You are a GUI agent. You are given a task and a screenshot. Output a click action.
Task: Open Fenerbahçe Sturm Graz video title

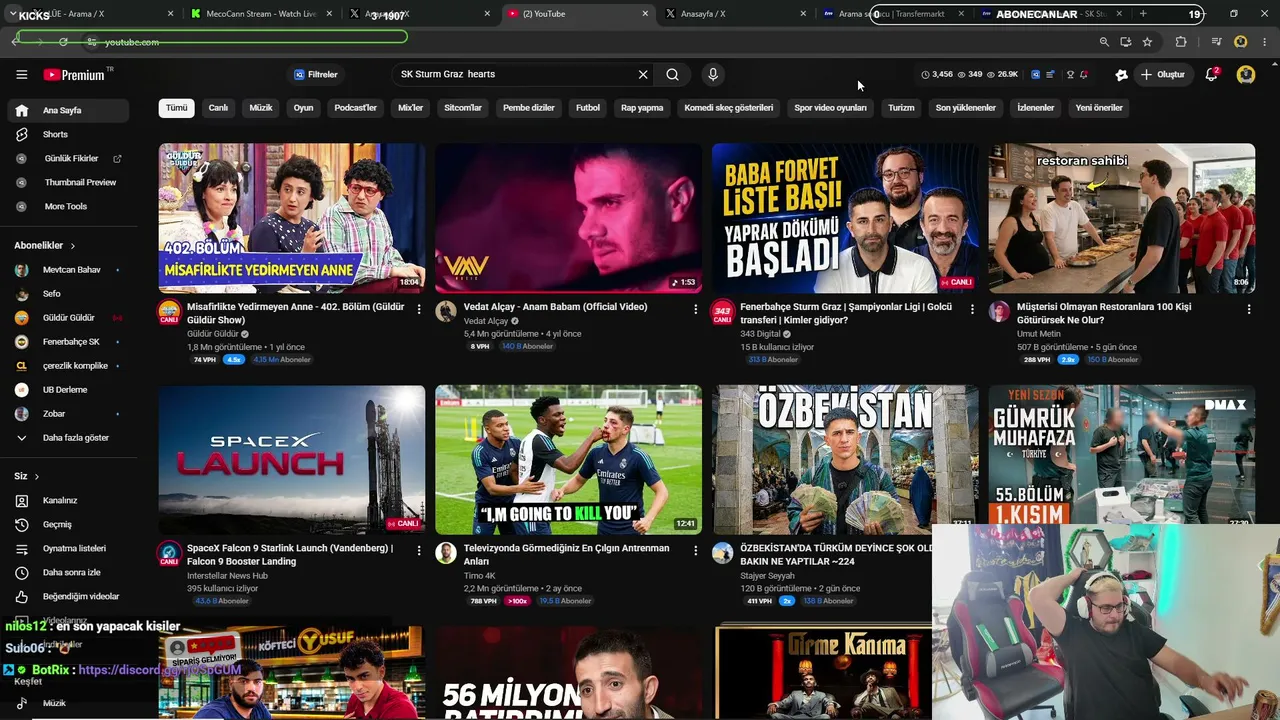(846, 314)
